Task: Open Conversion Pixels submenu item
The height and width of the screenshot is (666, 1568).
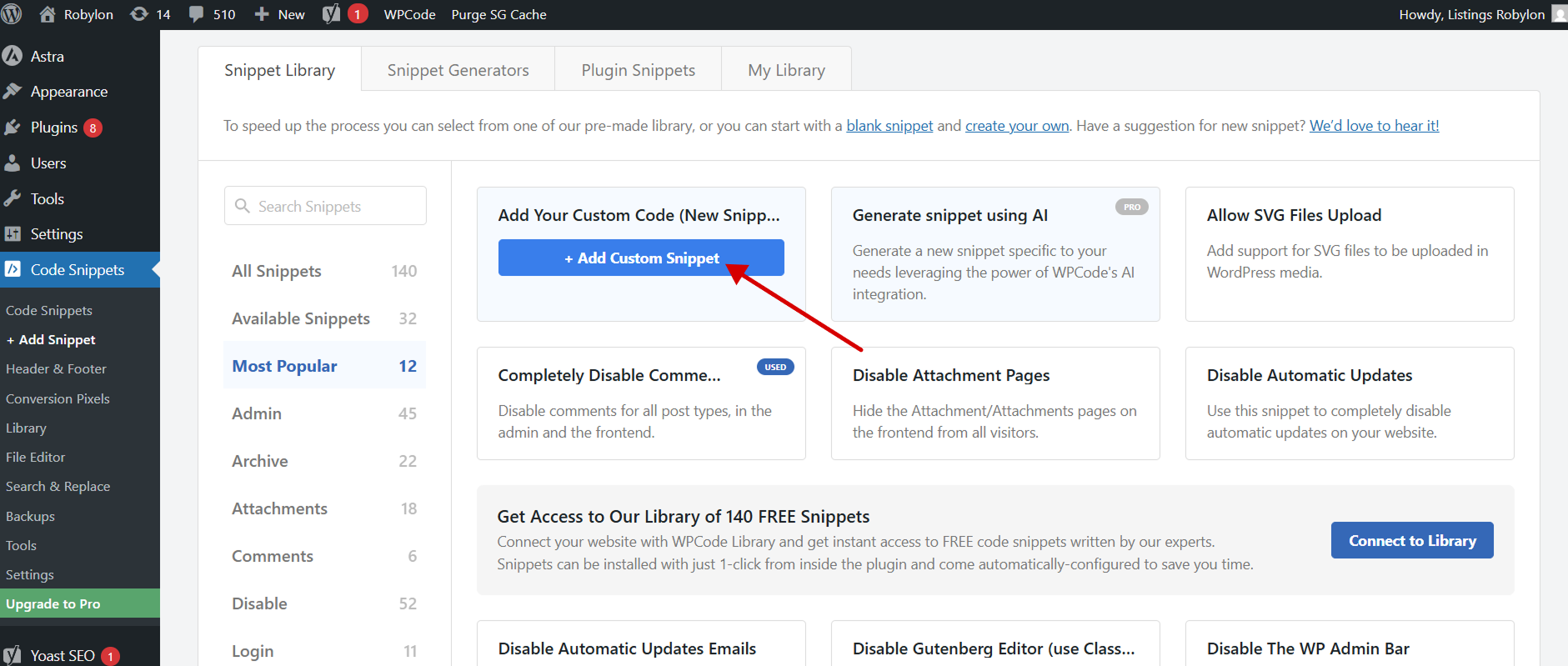Action: pyautogui.click(x=58, y=398)
